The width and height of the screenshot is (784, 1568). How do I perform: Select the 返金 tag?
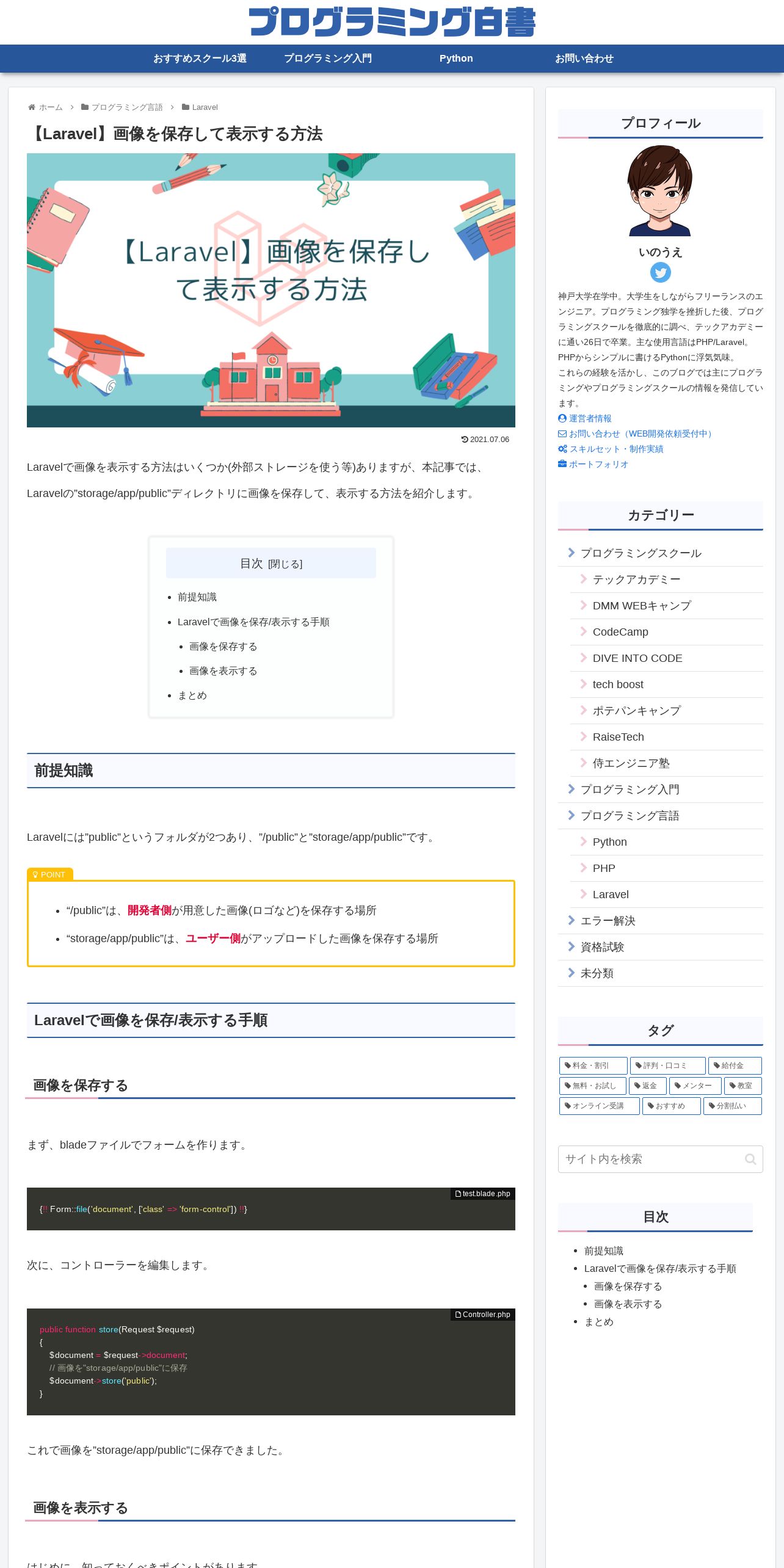pyautogui.click(x=647, y=1086)
